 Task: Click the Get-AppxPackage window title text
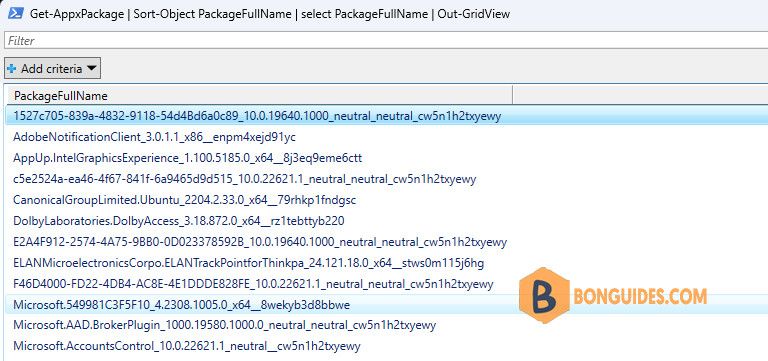tap(270, 14)
